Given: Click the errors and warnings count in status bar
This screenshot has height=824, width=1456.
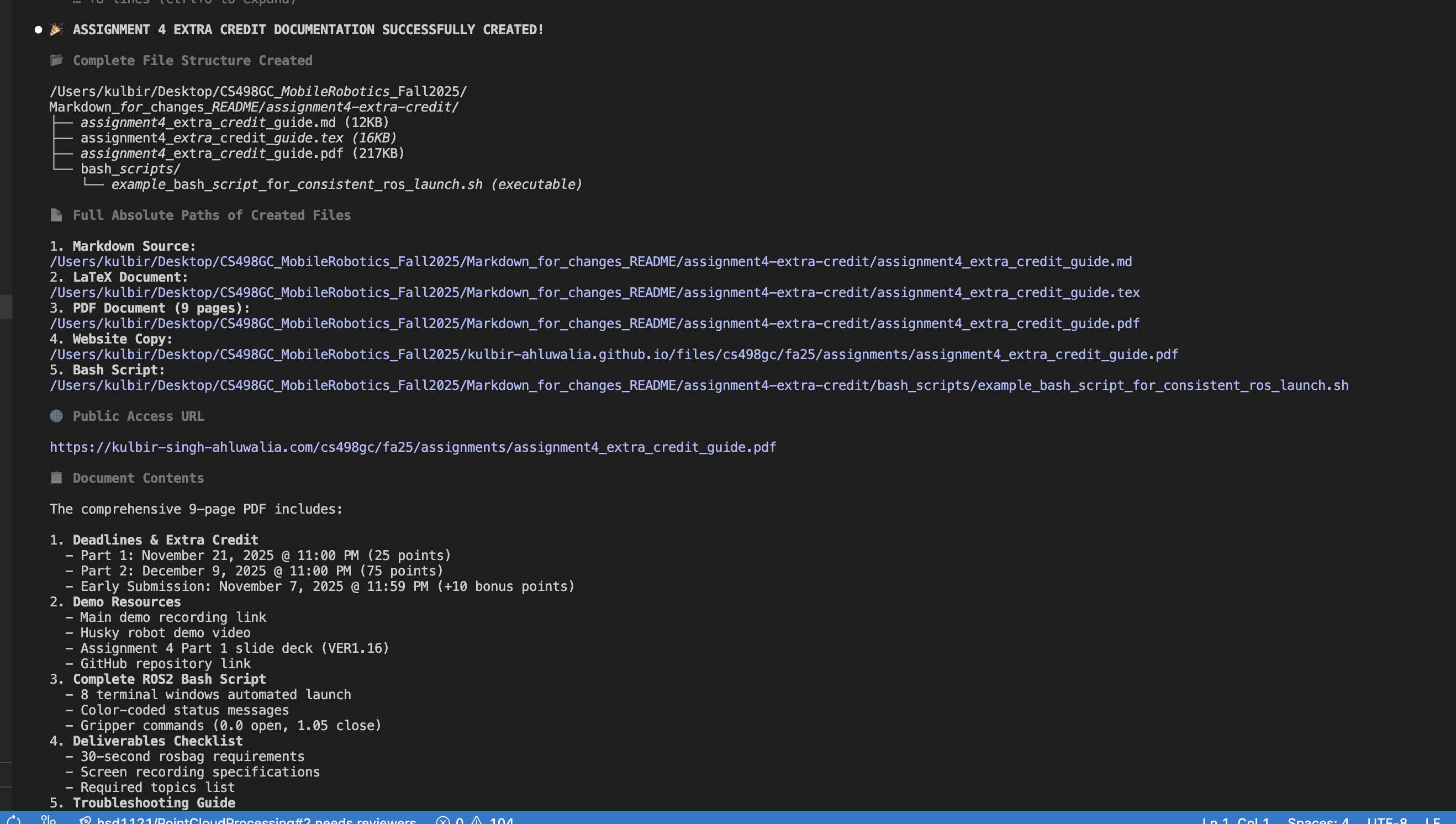Looking at the screenshot, I should coord(474,820).
